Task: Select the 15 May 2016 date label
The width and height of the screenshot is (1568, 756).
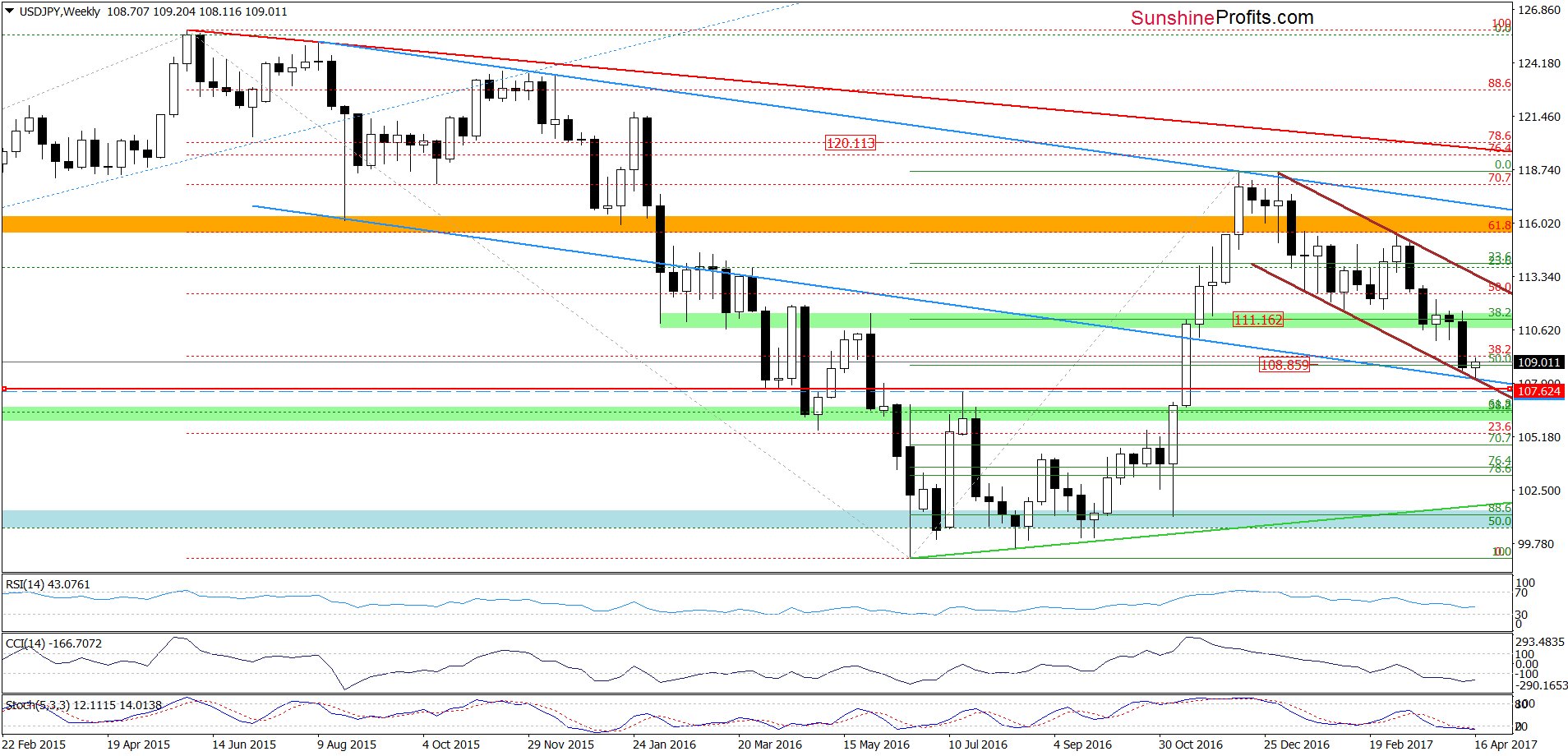Action: 876,744
